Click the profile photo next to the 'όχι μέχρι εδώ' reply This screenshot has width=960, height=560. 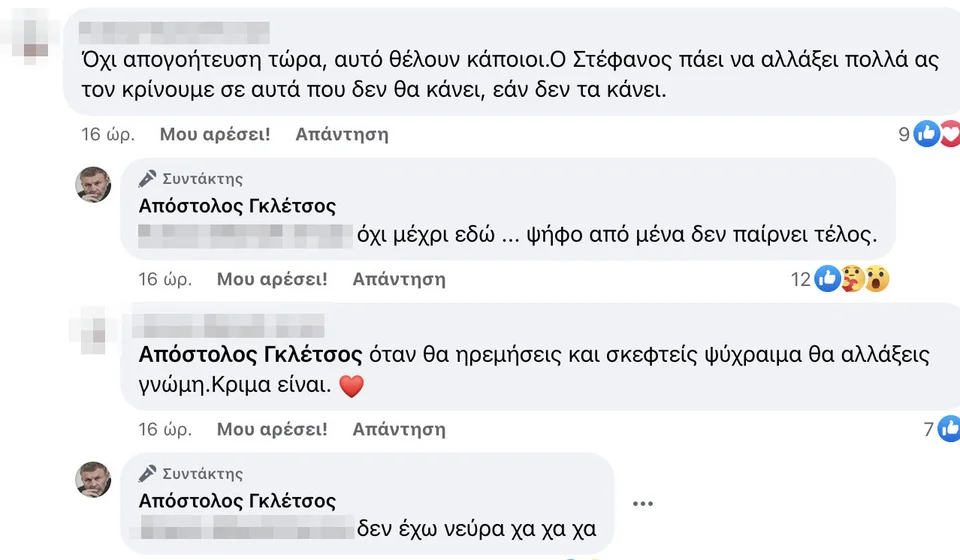click(94, 184)
